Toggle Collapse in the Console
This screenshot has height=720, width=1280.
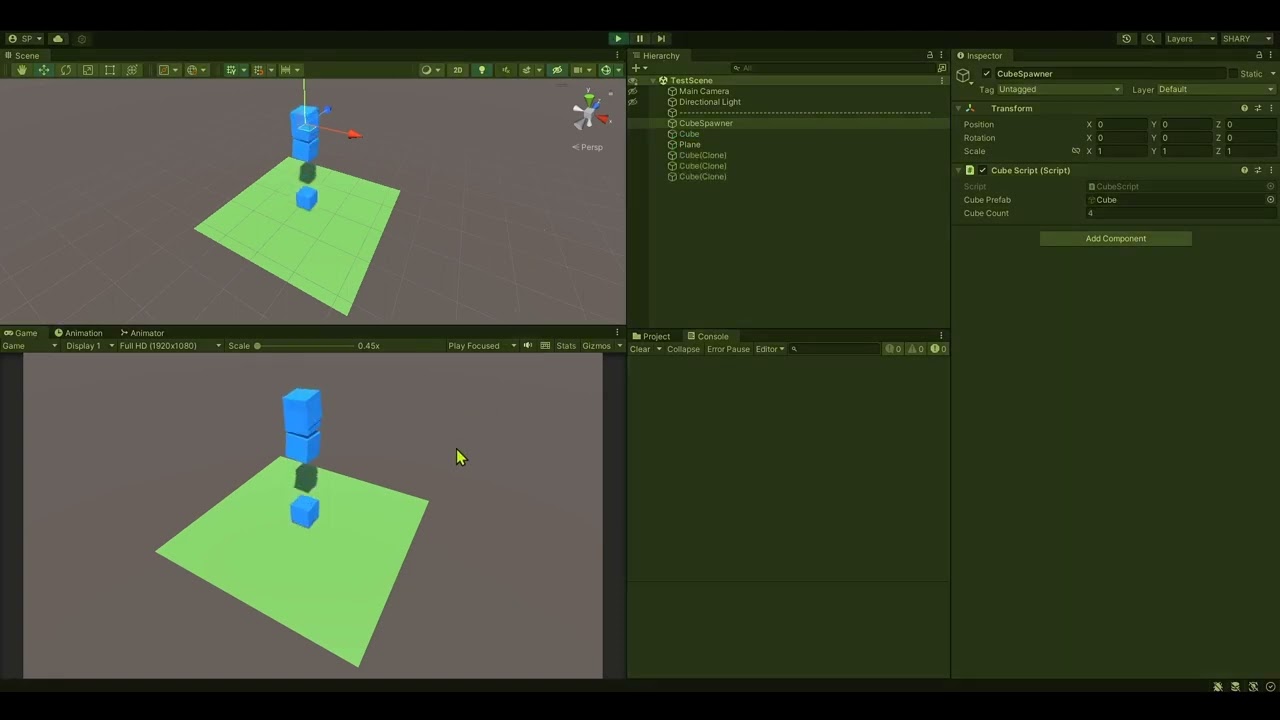(x=683, y=349)
